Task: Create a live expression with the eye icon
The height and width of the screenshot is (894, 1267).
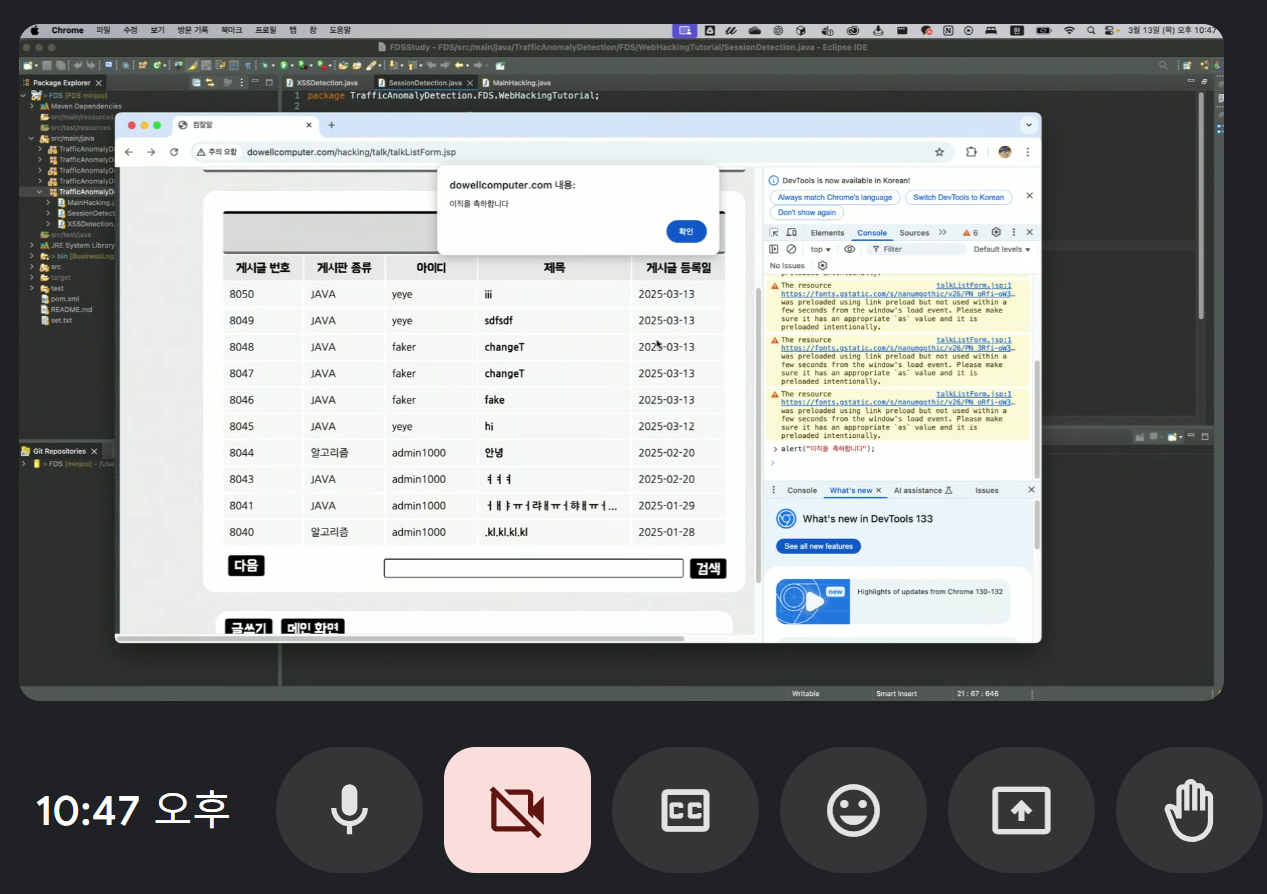Action: (x=850, y=249)
